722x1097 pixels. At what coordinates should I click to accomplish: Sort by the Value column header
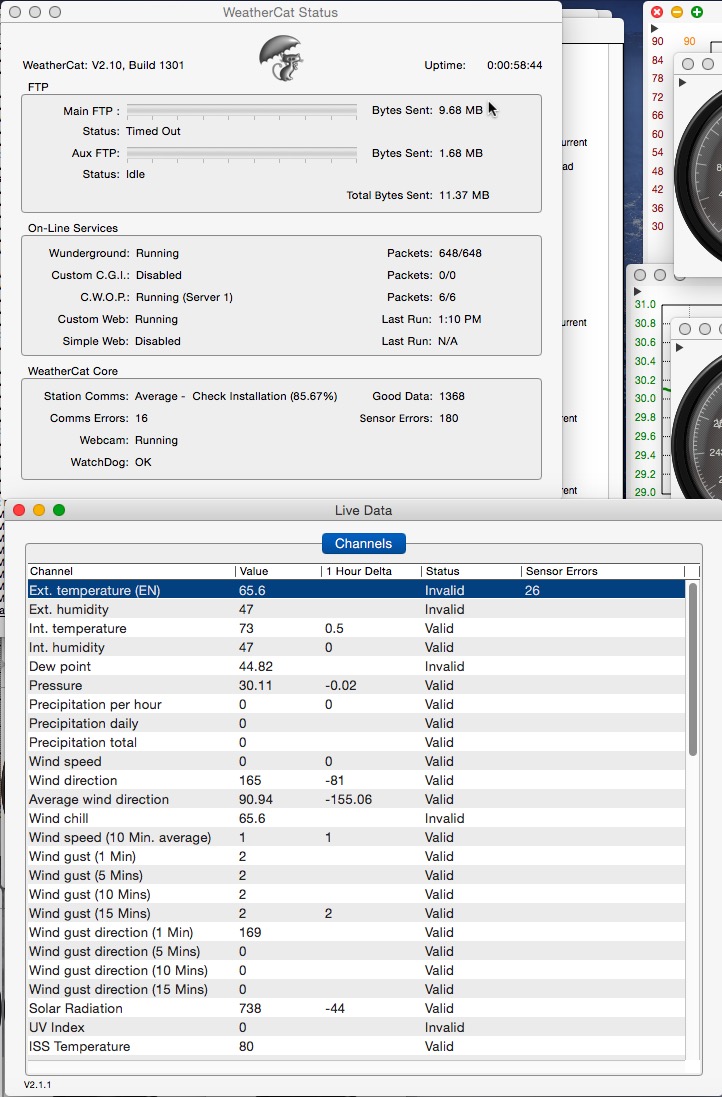click(278, 571)
